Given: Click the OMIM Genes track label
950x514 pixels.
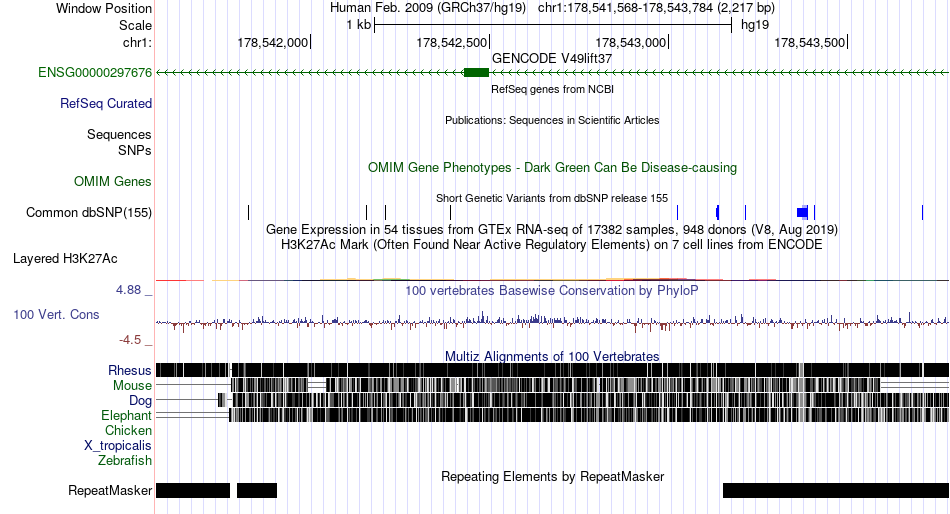Looking at the screenshot, I should tap(112, 181).
